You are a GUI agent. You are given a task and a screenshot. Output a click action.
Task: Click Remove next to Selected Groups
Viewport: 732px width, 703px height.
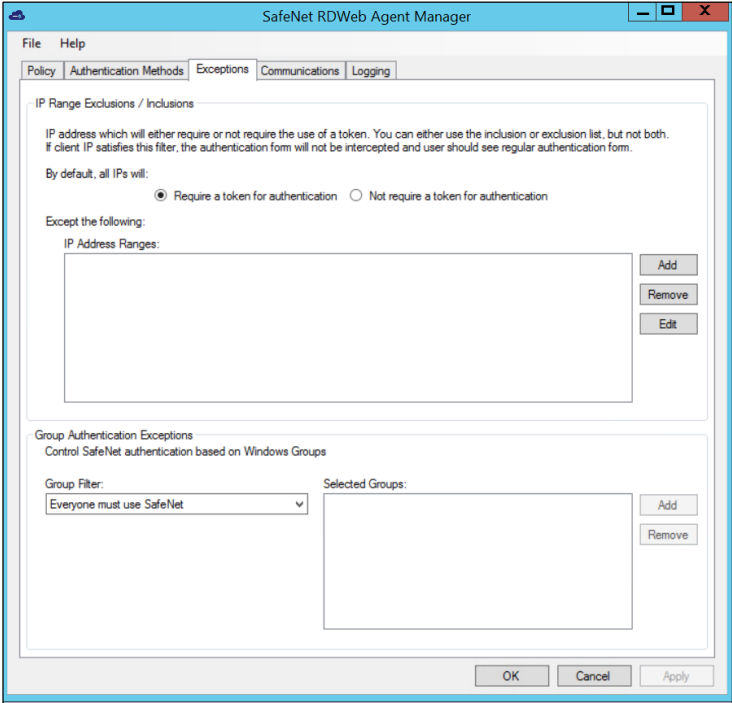click(x=669, y=535)
